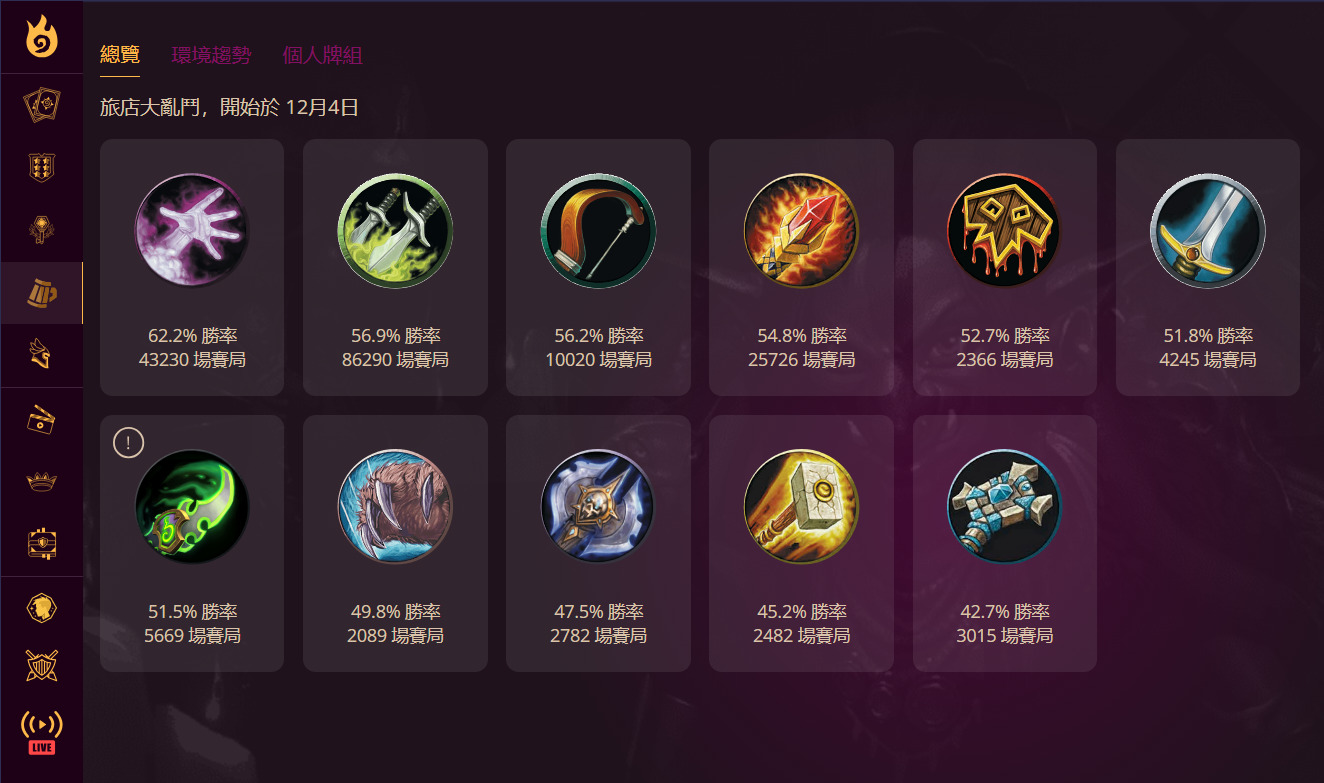
Task: Open the knight helmet sidebar icon
Action: (41, 354)
